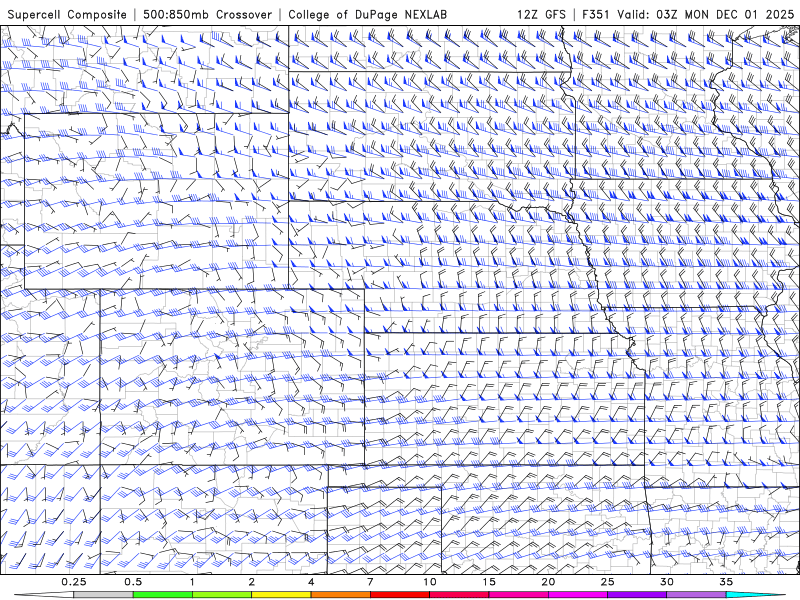Click the light purple 30–35 color bar segment
This screenshot has height=600, width=800.
click(x=696, y=595)
